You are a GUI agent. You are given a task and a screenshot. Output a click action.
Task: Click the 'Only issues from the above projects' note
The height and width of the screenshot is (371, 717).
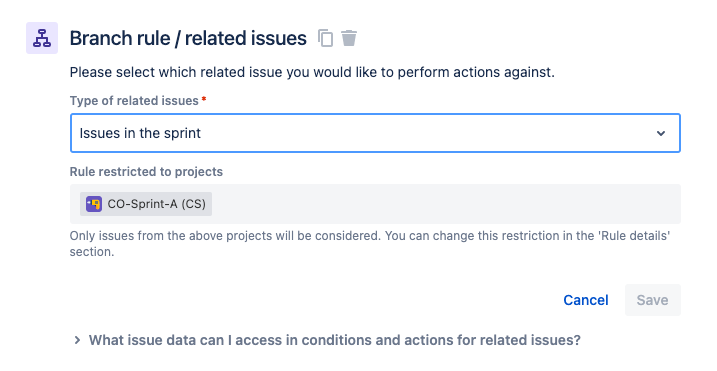click(370, 244)
